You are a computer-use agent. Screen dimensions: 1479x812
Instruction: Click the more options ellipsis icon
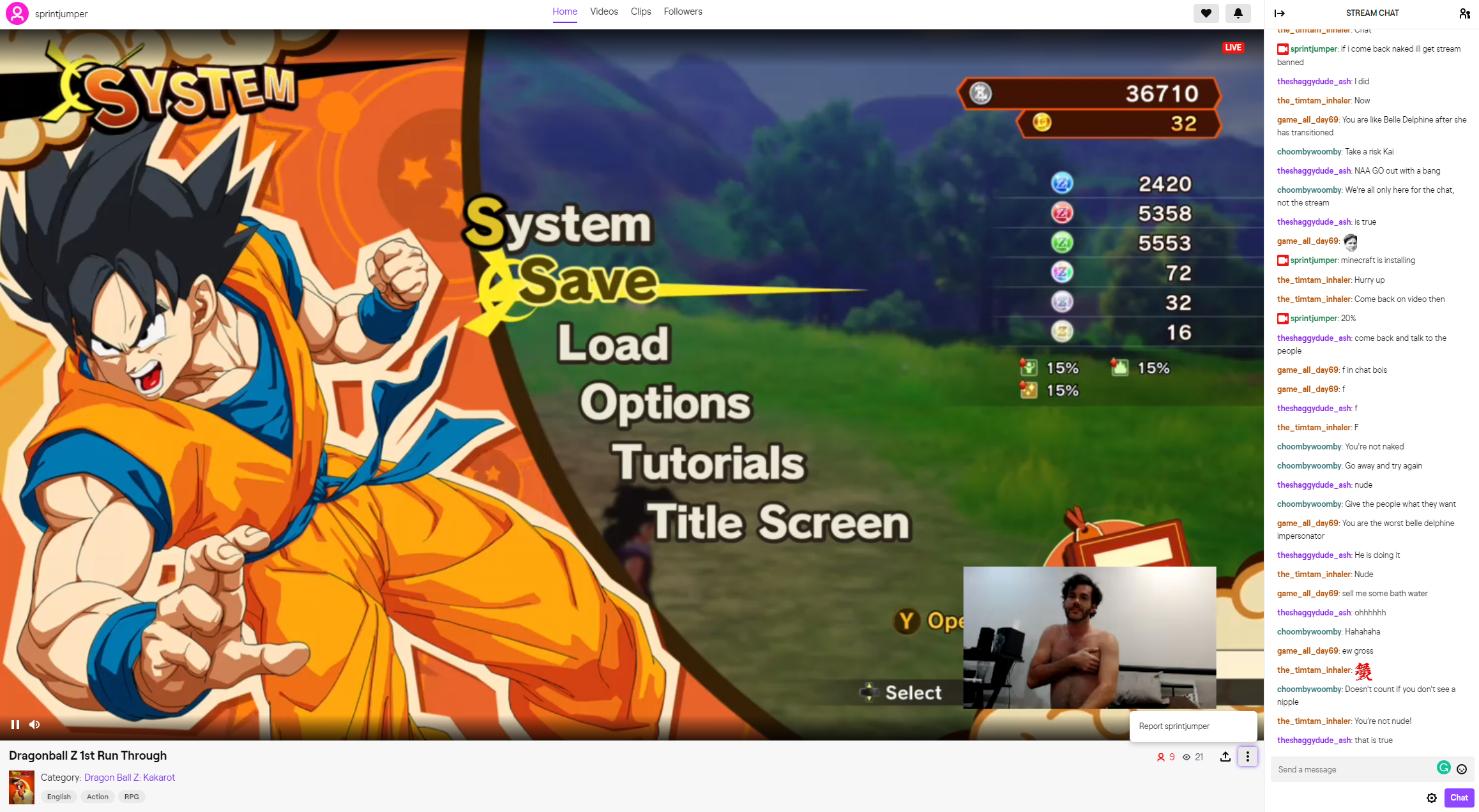click(1248, 756)
